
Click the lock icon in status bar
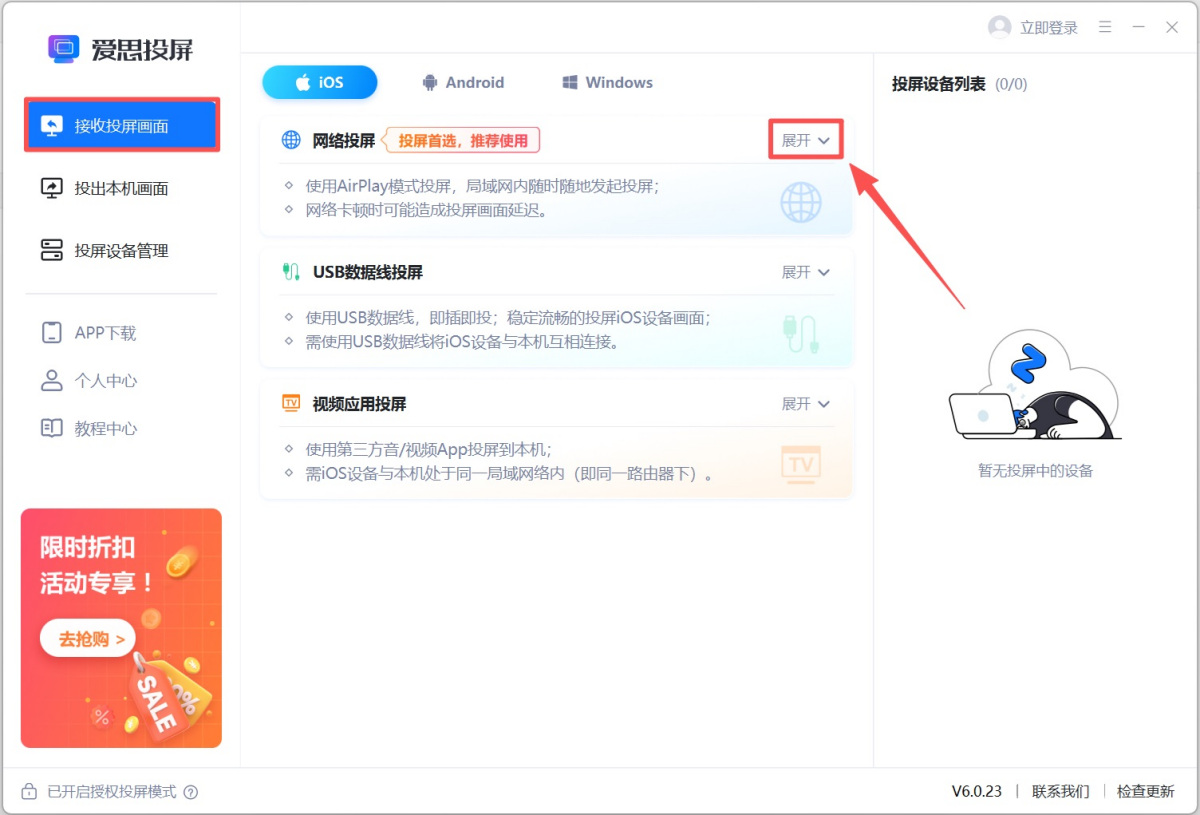[27, 792]
